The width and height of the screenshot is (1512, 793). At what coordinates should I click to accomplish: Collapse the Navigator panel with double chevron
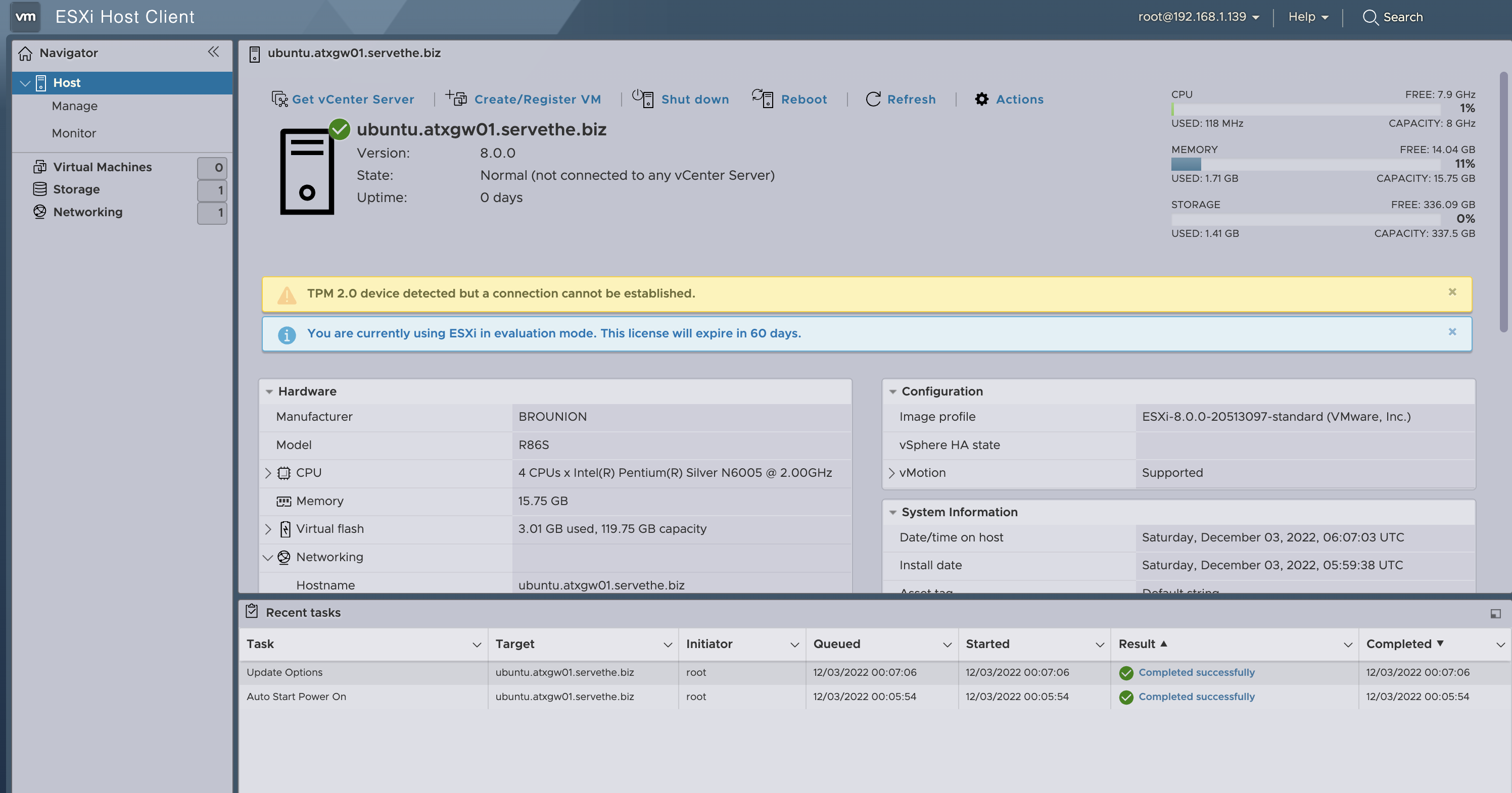click(213, 52)
